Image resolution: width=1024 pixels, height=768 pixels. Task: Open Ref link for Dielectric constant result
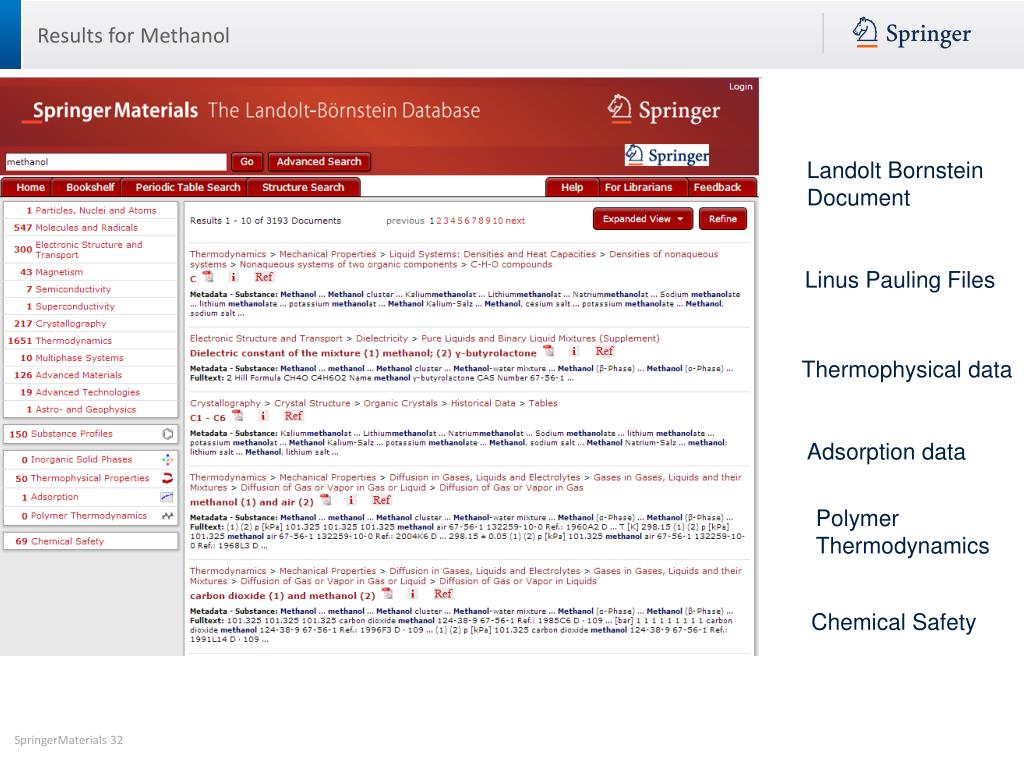click(605, 351)
